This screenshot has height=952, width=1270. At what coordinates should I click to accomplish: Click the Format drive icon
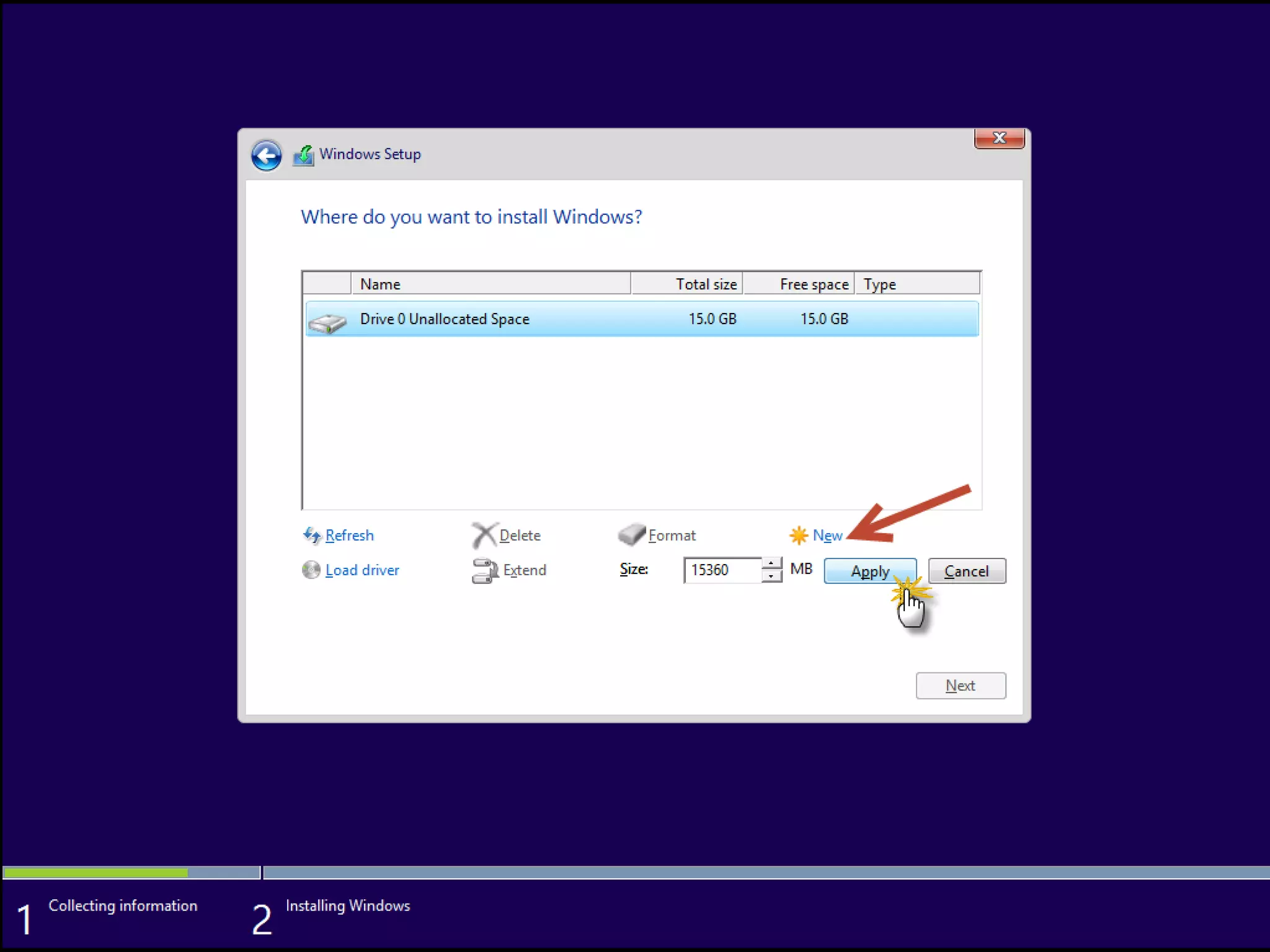click(x=632, y=534)
